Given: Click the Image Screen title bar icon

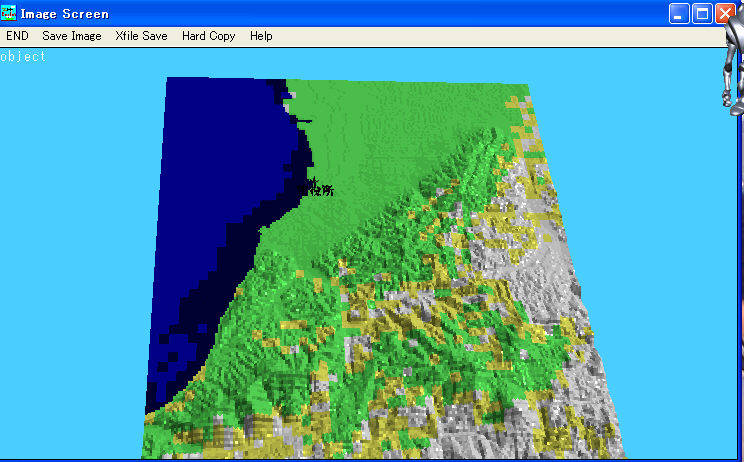Looking at the screenshot, I should (9, 14).
